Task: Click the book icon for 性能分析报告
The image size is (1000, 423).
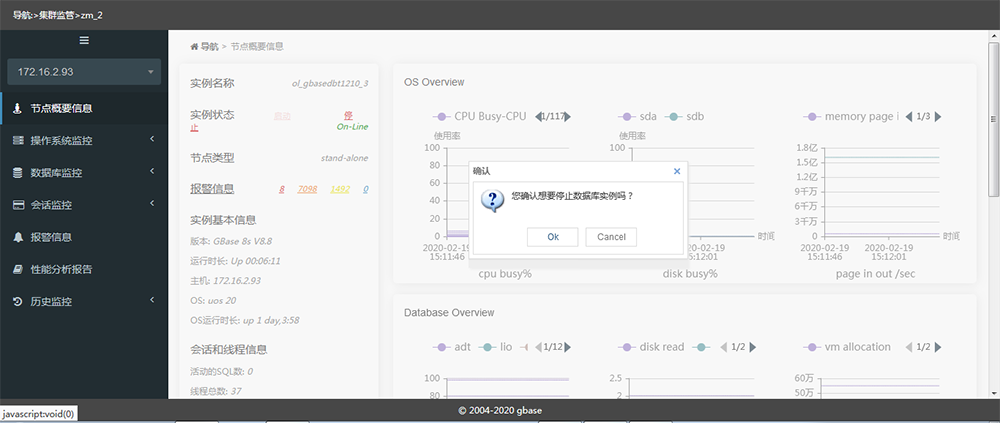Action: (18, 269)
